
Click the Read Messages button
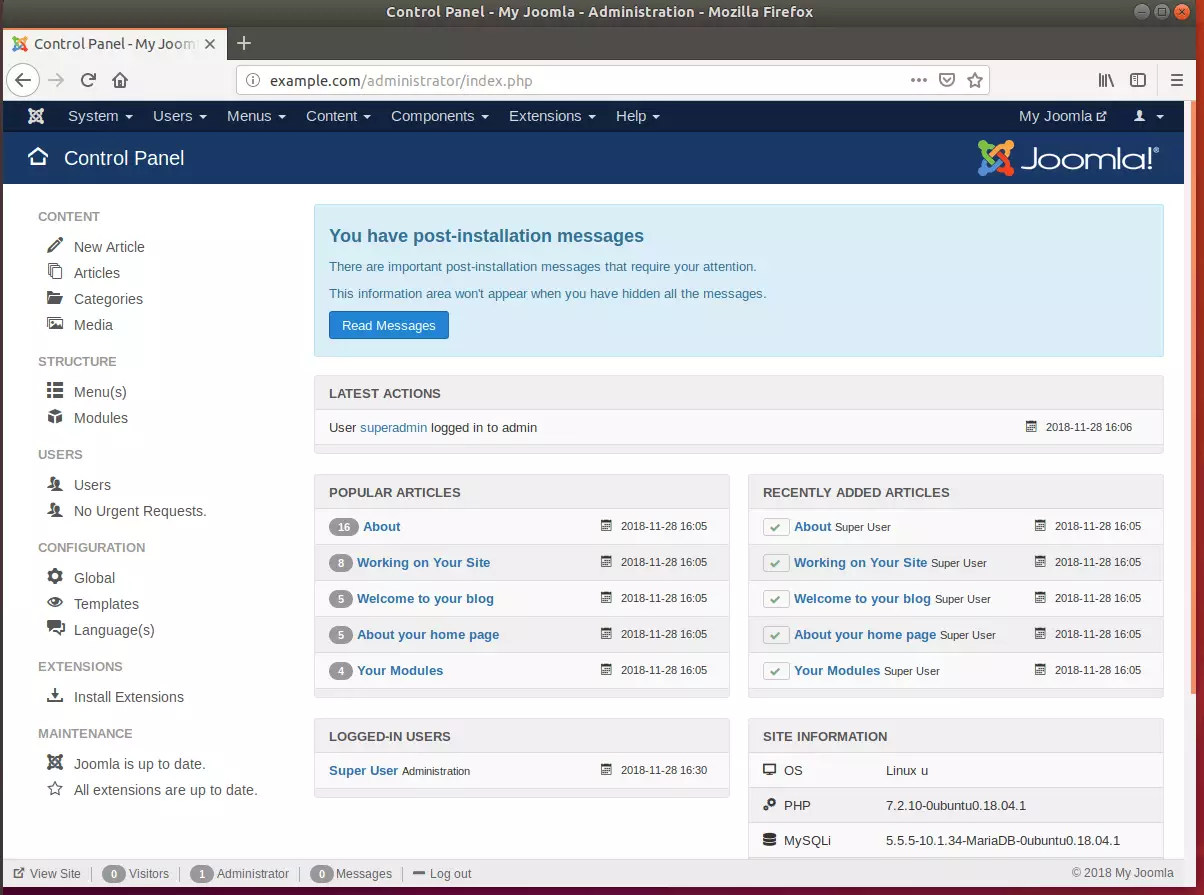pos(389,325)
